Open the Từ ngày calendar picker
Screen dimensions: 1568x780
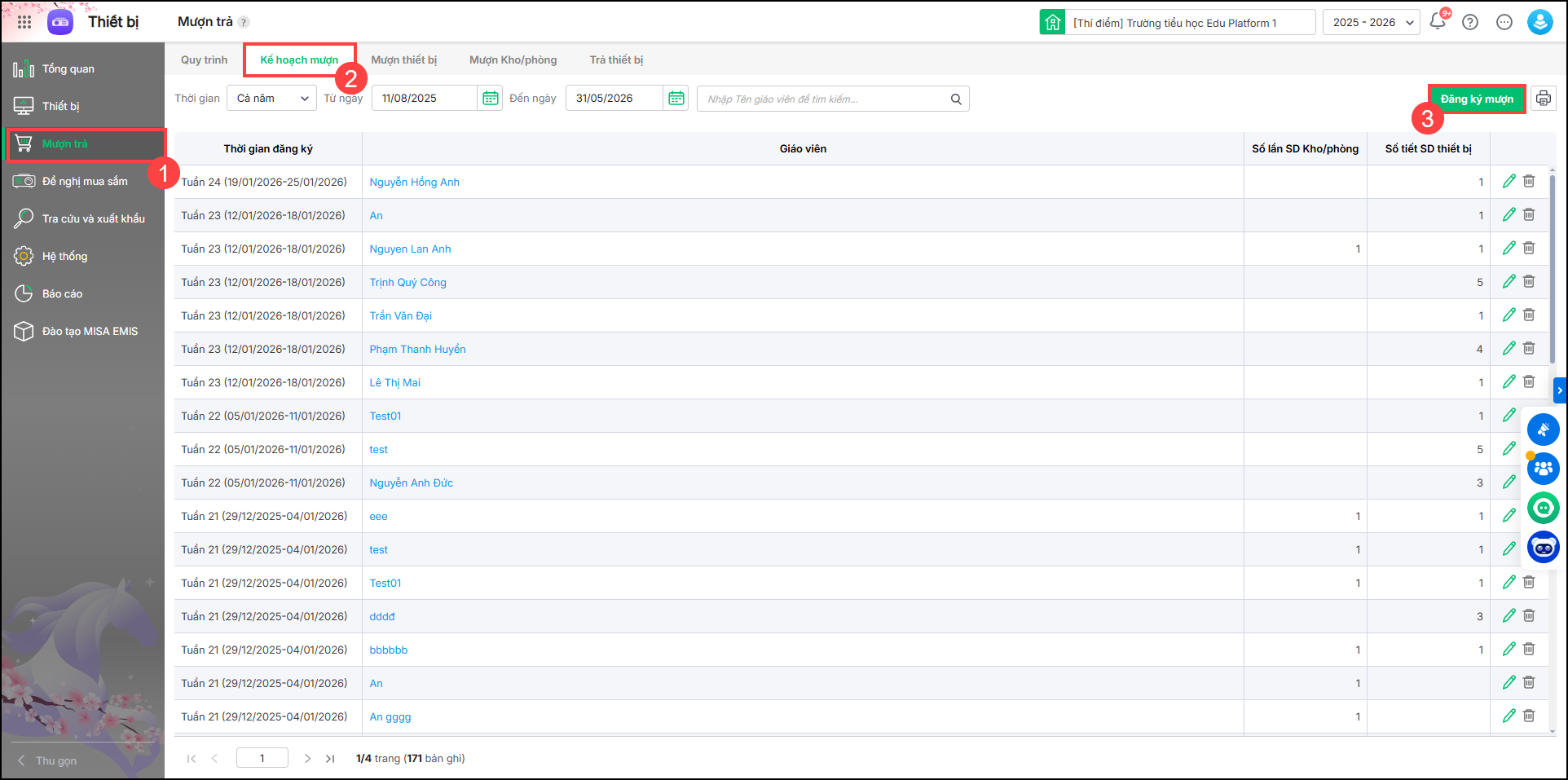tap(490, 99)
